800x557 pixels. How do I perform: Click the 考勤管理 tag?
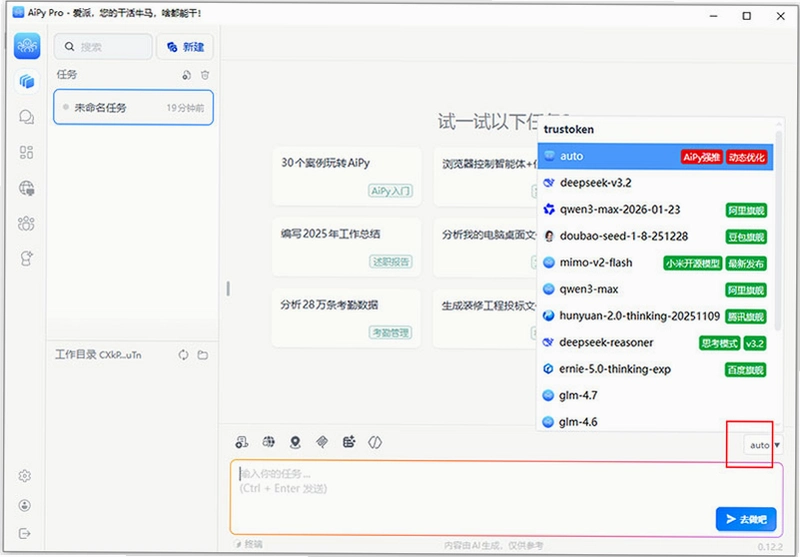390,333
